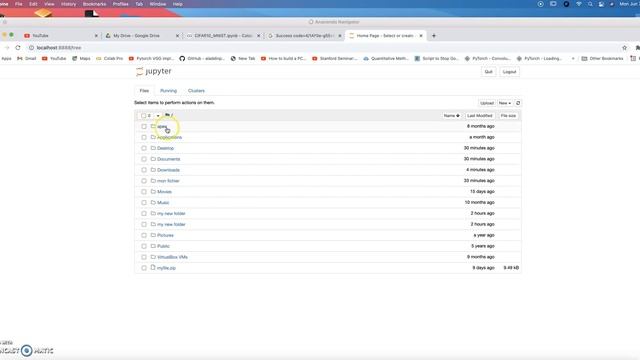Viewport: 640px width, 360px height.
Task: Open the New dropdown menu
Action: click(505, 103)
